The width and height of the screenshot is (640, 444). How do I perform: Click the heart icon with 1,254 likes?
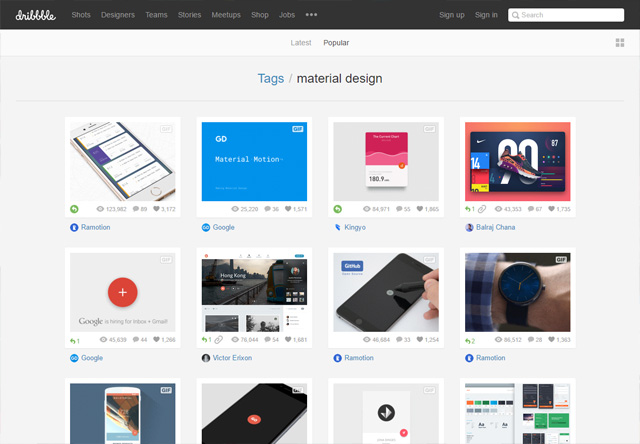point(420,339)
